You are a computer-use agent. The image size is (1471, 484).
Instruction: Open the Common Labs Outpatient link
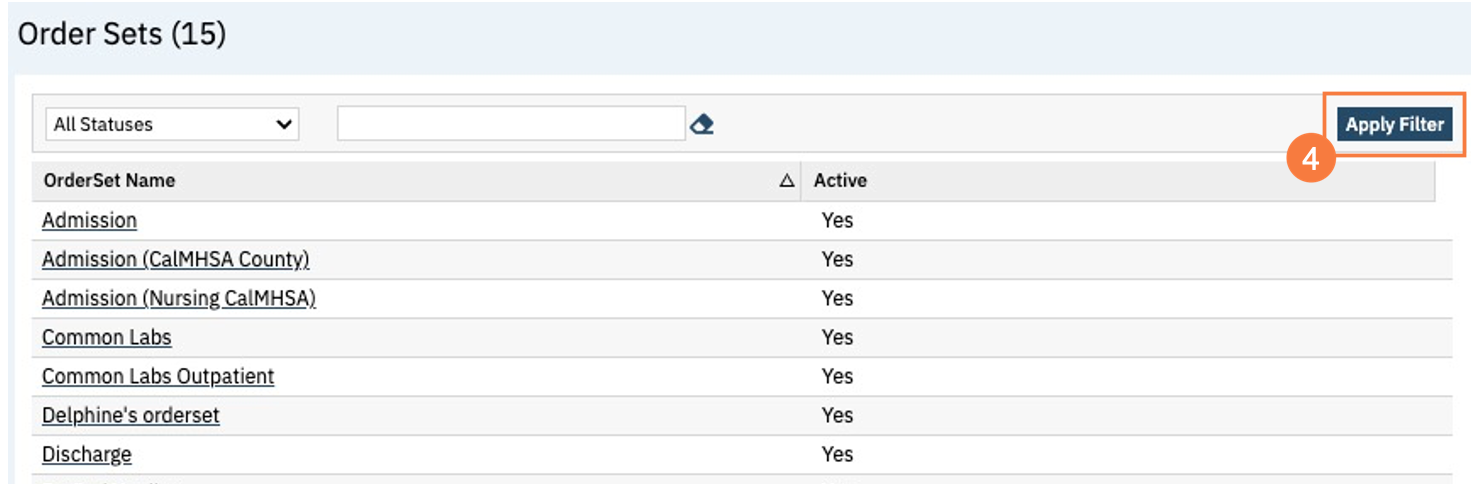(x=158, y=376)
